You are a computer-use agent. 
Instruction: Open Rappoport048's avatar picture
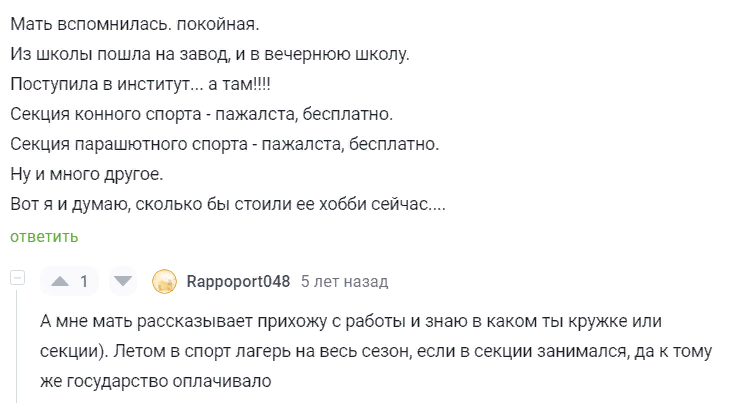[x=165, y=282]
